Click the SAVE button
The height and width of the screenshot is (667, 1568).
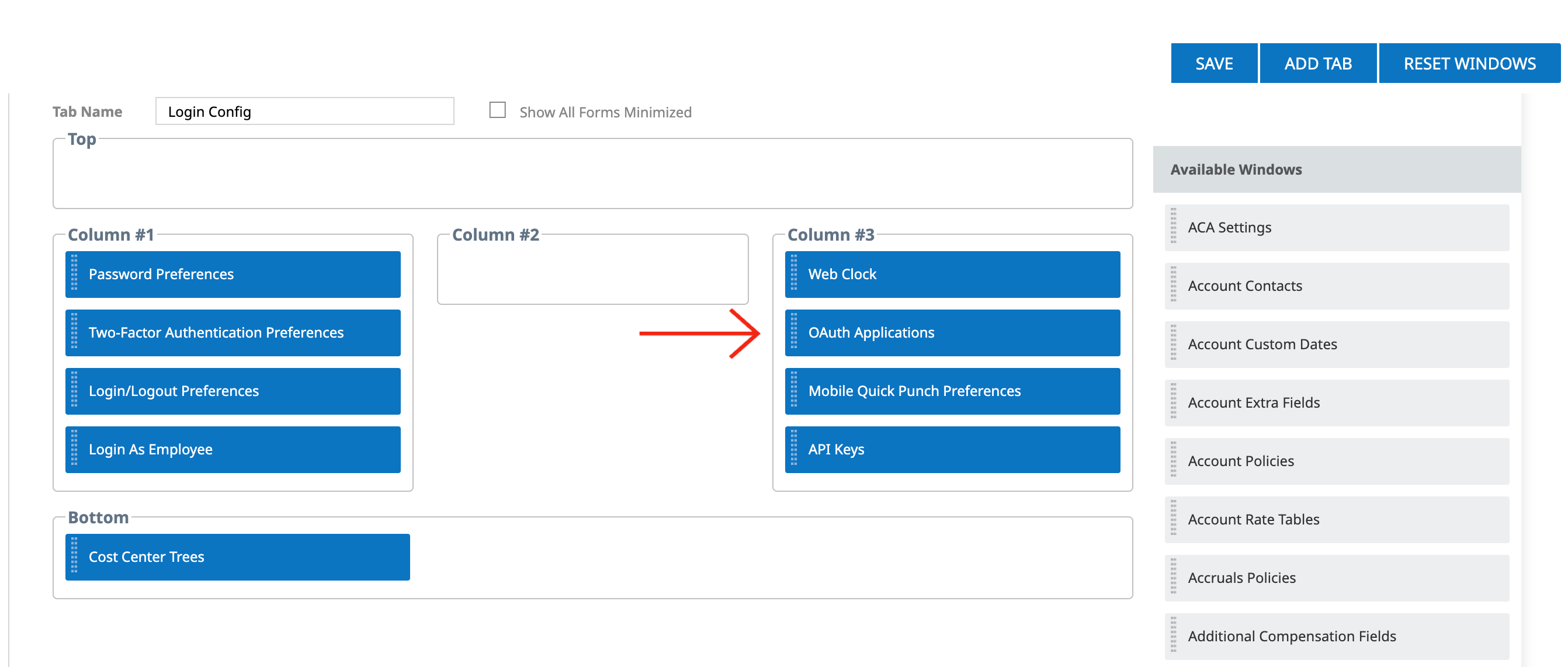(1213, 63)
